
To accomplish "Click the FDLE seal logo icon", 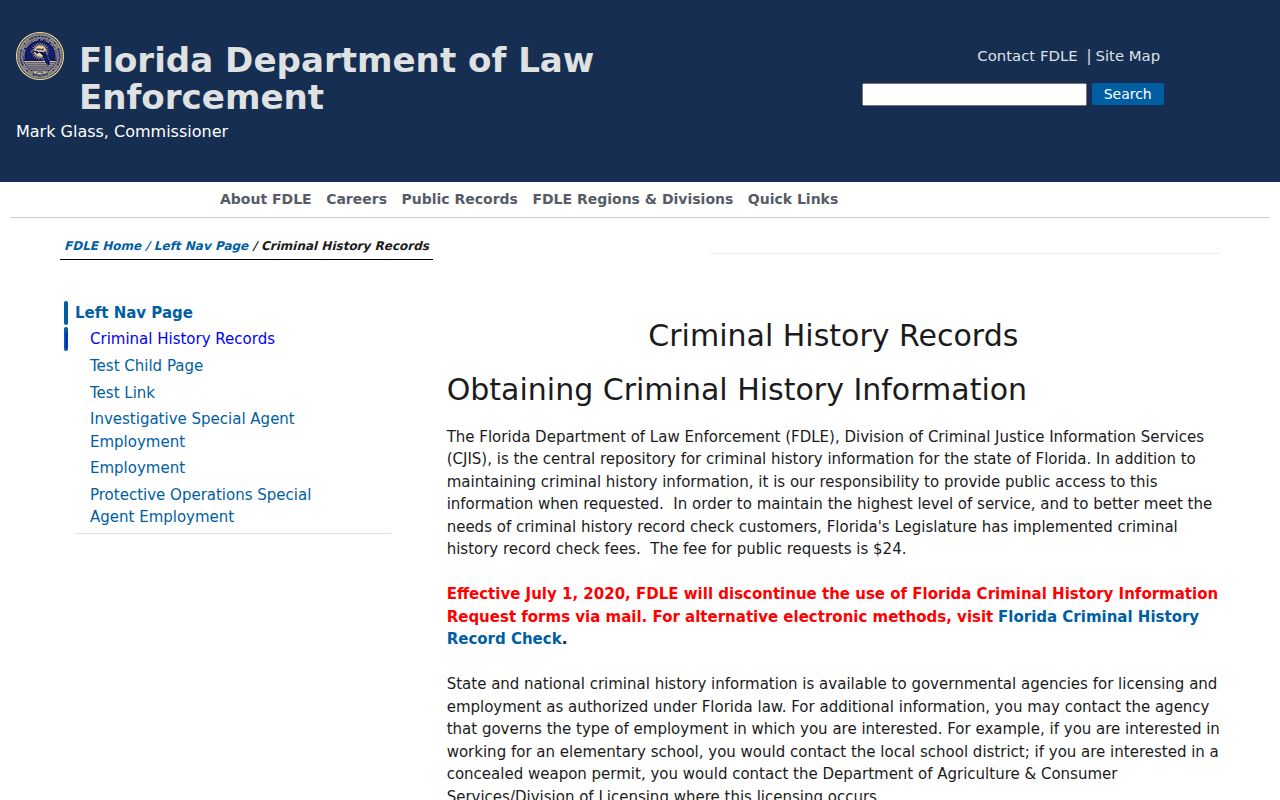I will [40, 56].
